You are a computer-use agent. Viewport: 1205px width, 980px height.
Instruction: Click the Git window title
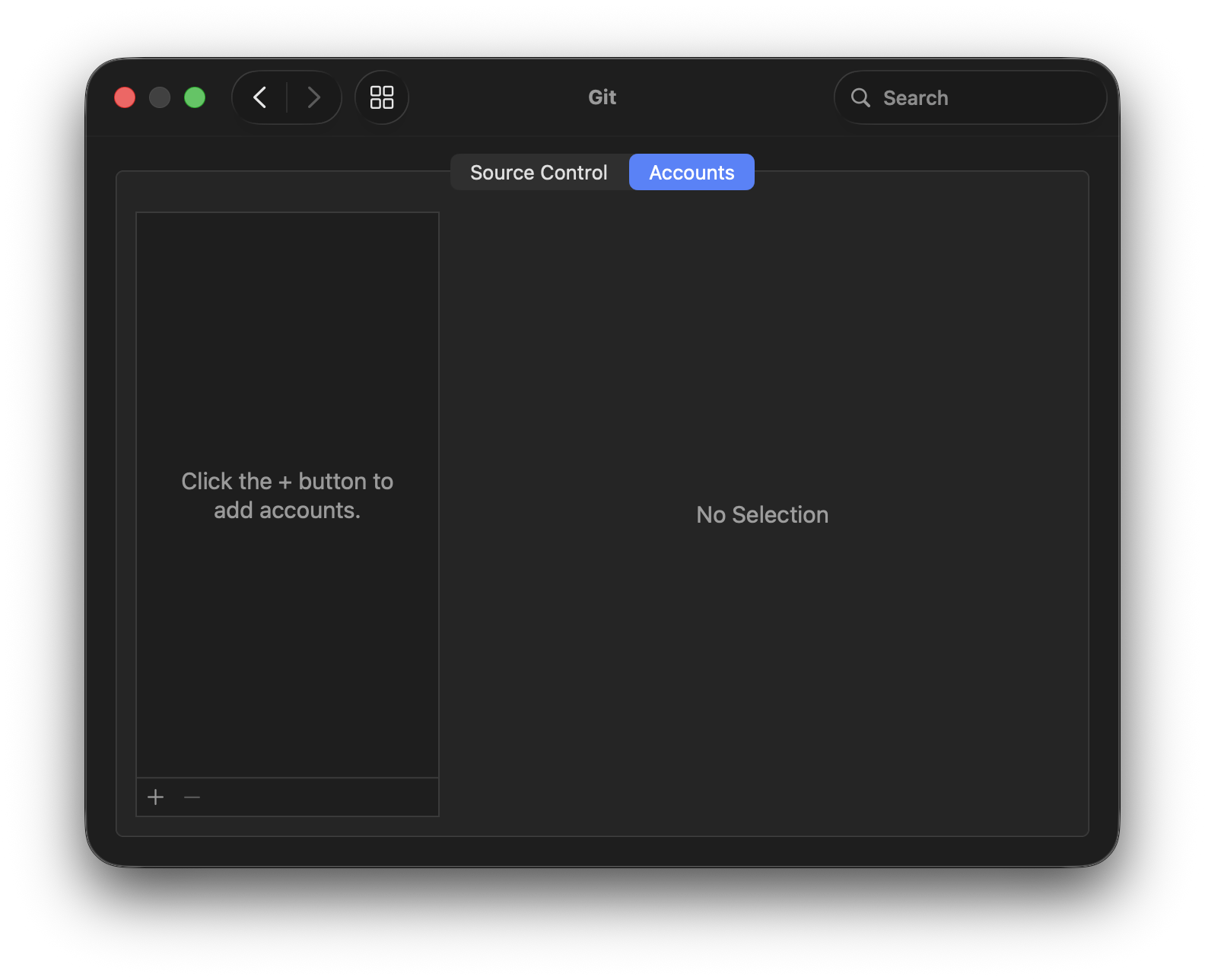click(602, 97)
